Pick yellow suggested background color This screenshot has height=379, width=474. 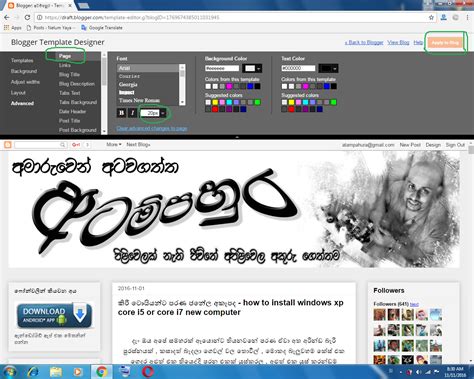[x=215, y=102]
